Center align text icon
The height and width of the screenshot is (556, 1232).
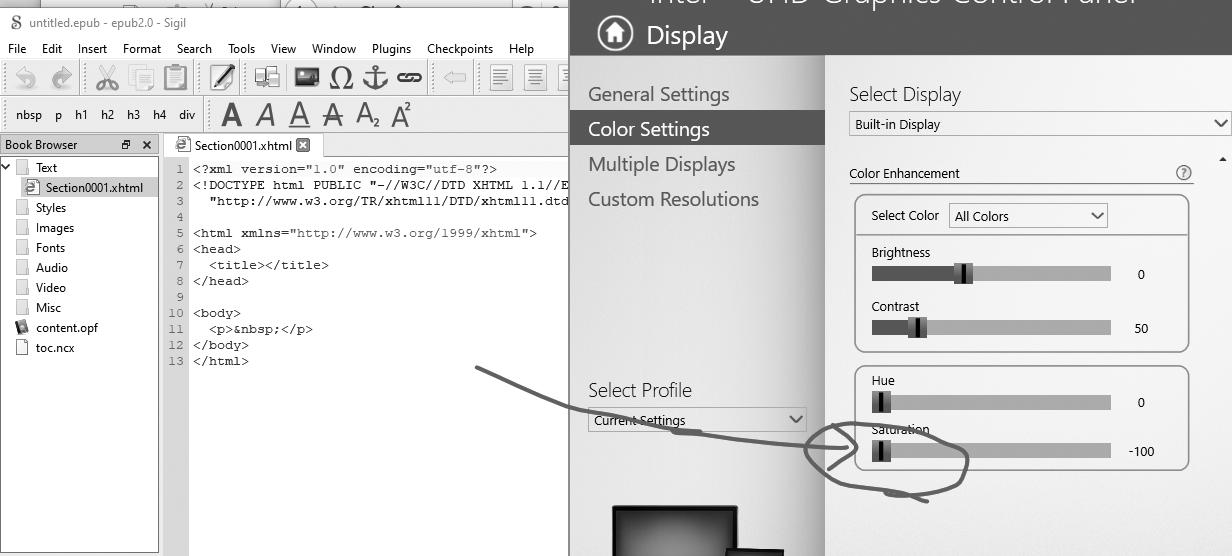(x=535, y=77)
